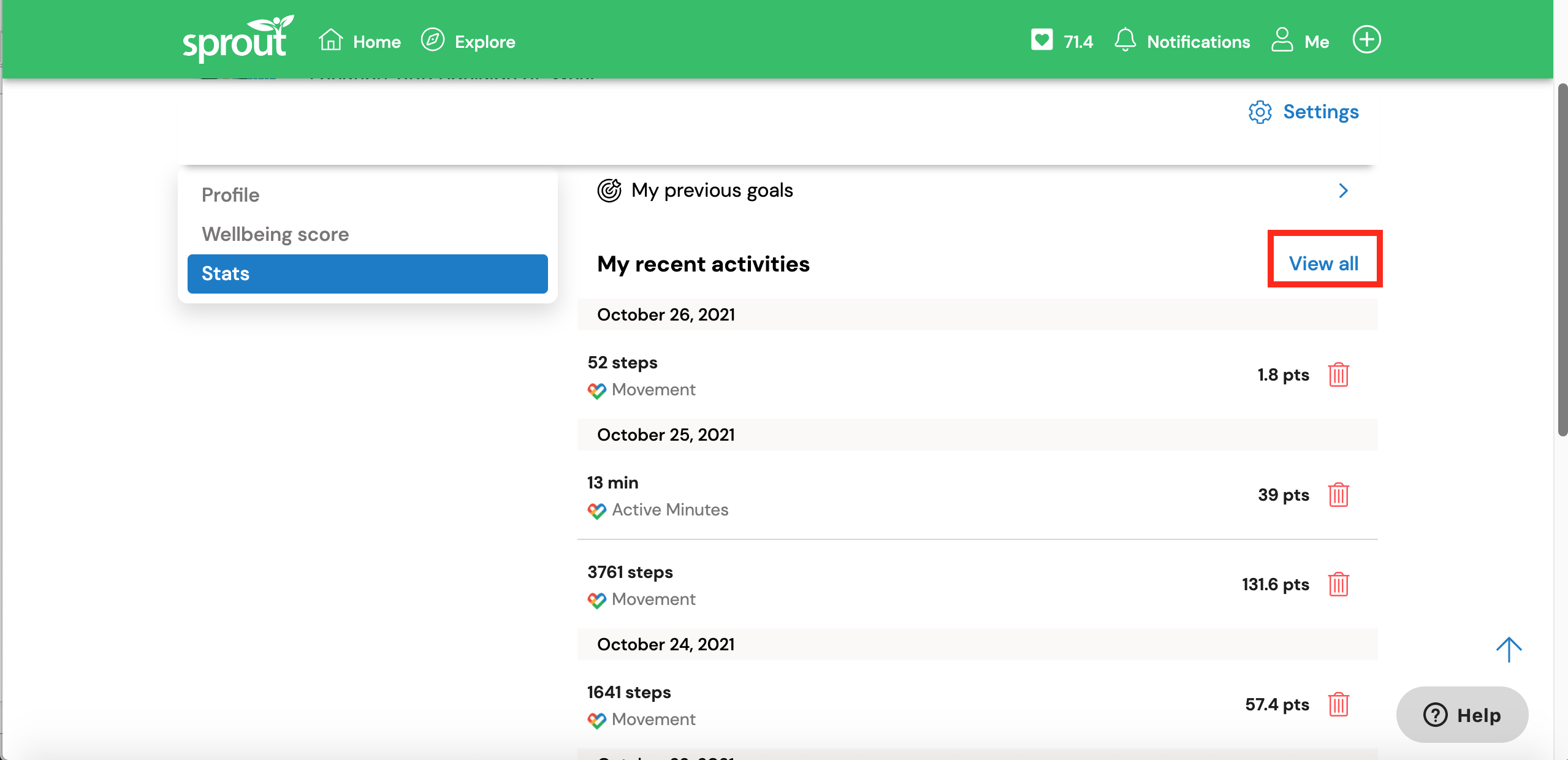Click the Active Minutes label
This screenshot has height=760, width=1568.
pos(670,509)
